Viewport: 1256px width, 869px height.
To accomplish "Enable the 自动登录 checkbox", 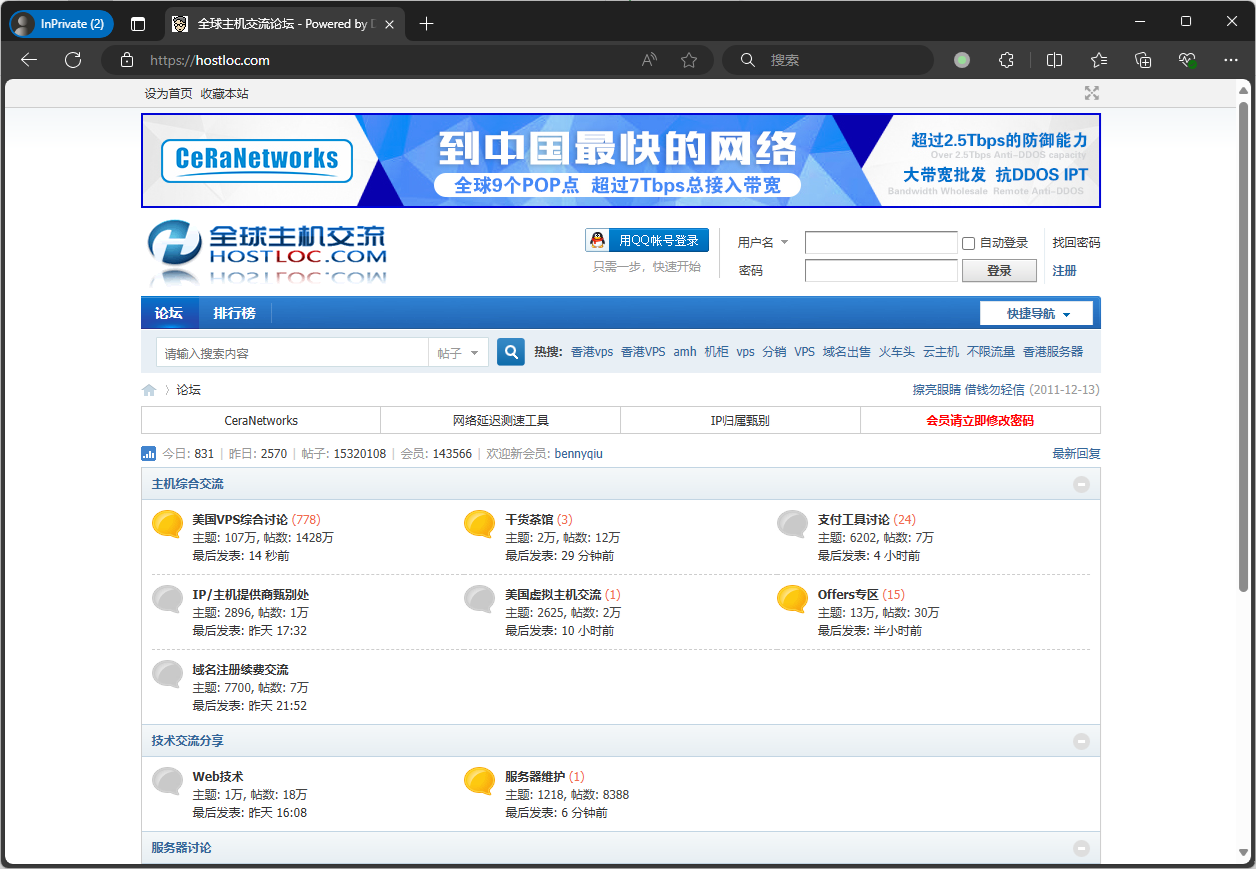I will (x=968, y=243).
